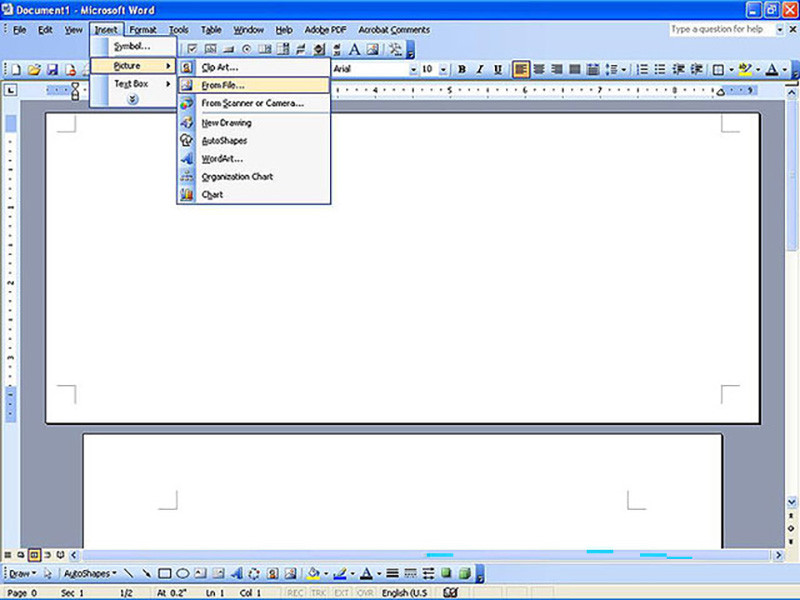Click the large A label control icon
Screen dimensions: 800x600
coord(354,49)
